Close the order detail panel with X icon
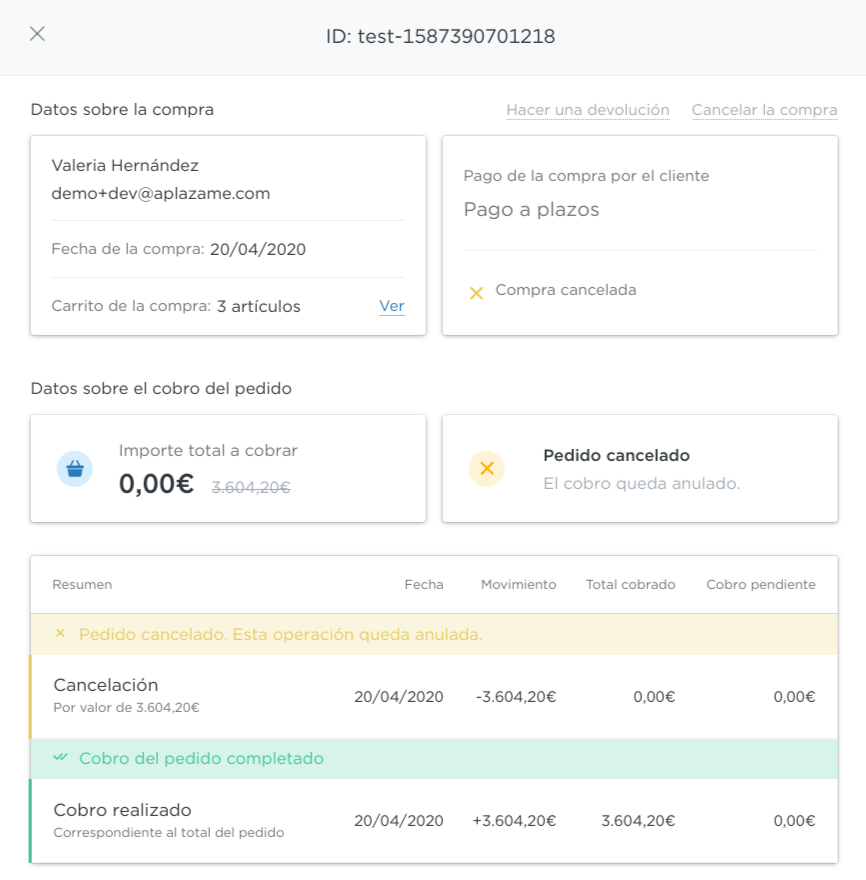Image resolution: width=866 pixels, height=880 pixels. [37, 34]
